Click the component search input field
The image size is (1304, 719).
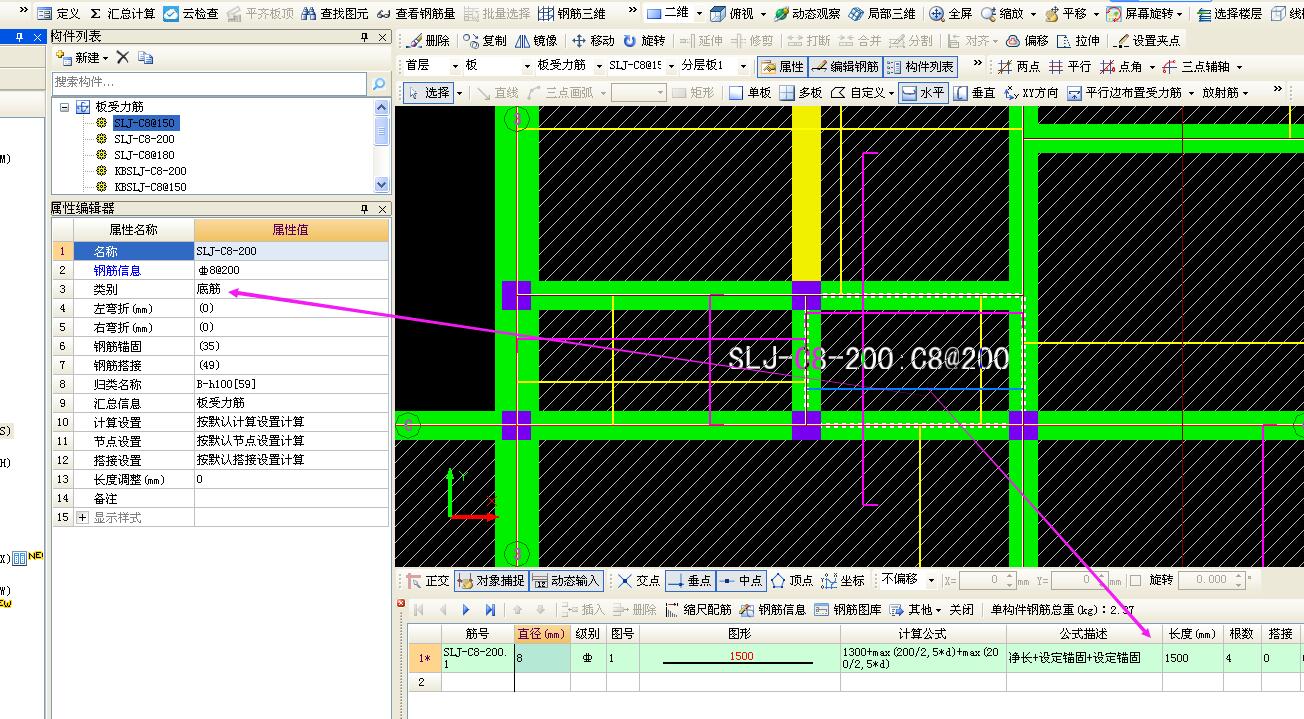click(210, 82)
